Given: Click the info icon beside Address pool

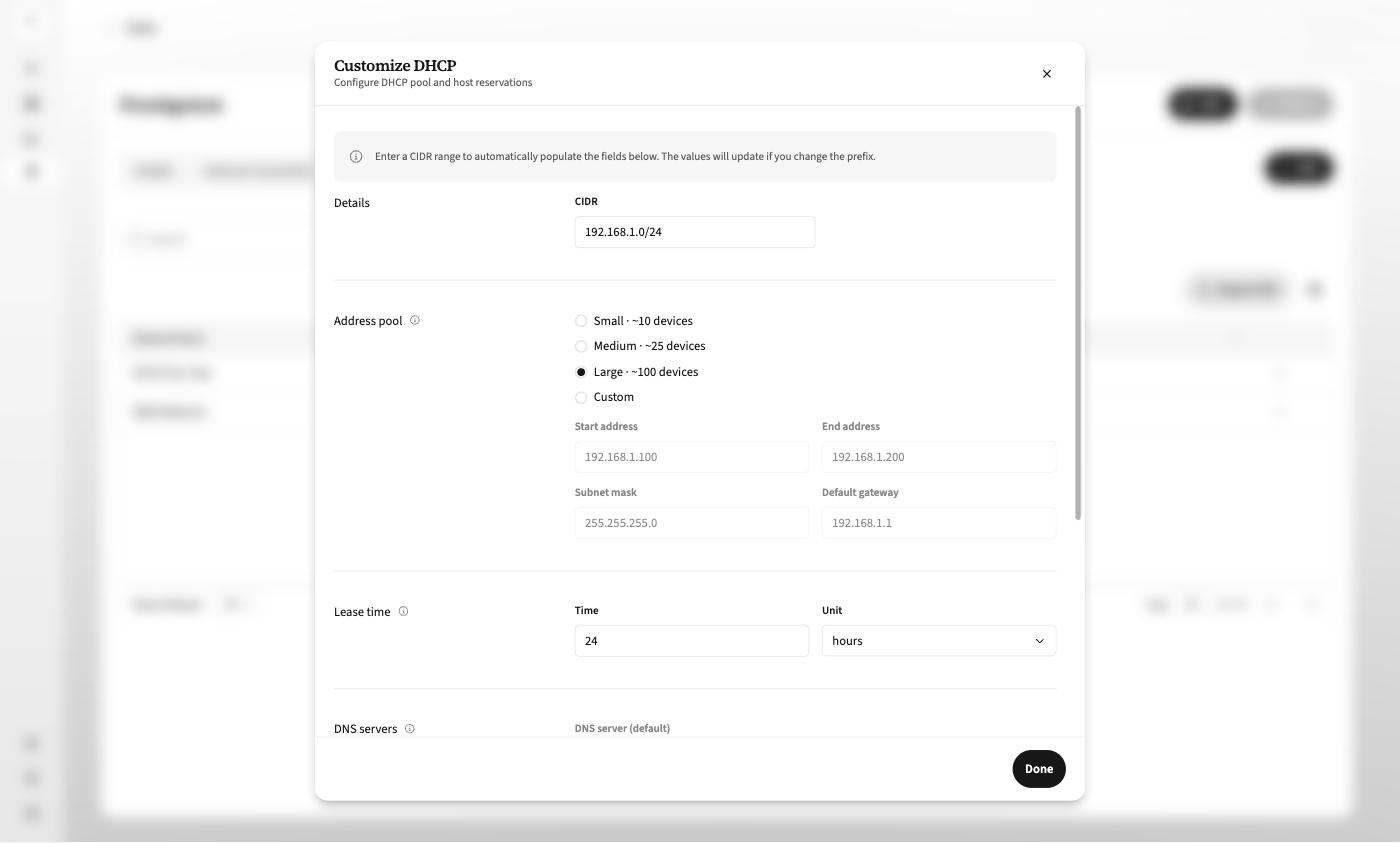Looking at the screenshot, I should 415,321.
